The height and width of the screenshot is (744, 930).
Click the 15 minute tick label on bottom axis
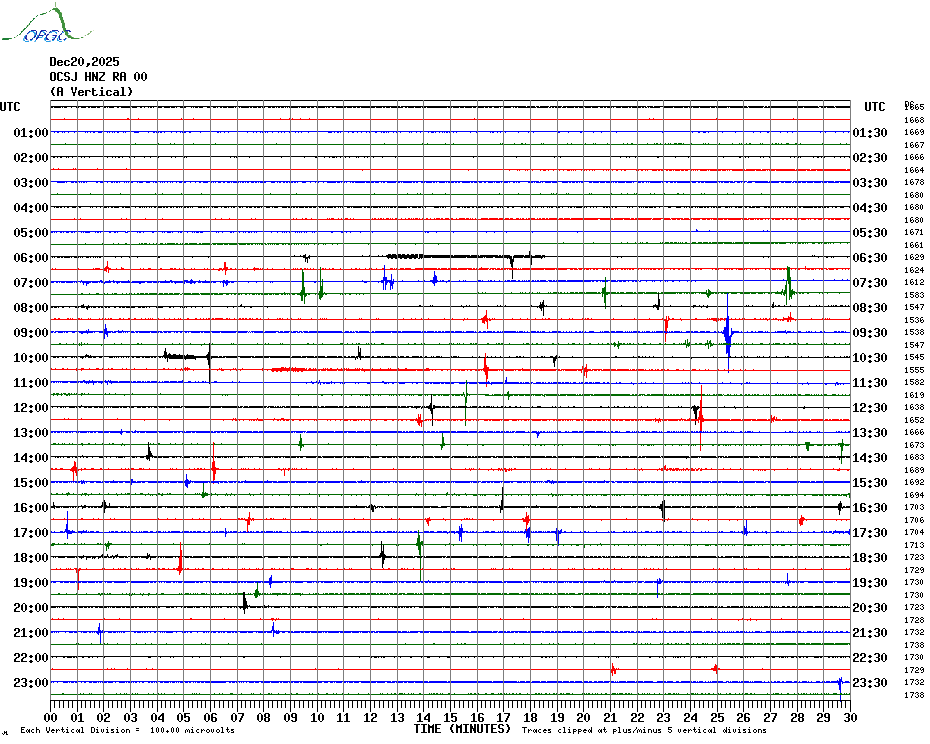[450, 718]
